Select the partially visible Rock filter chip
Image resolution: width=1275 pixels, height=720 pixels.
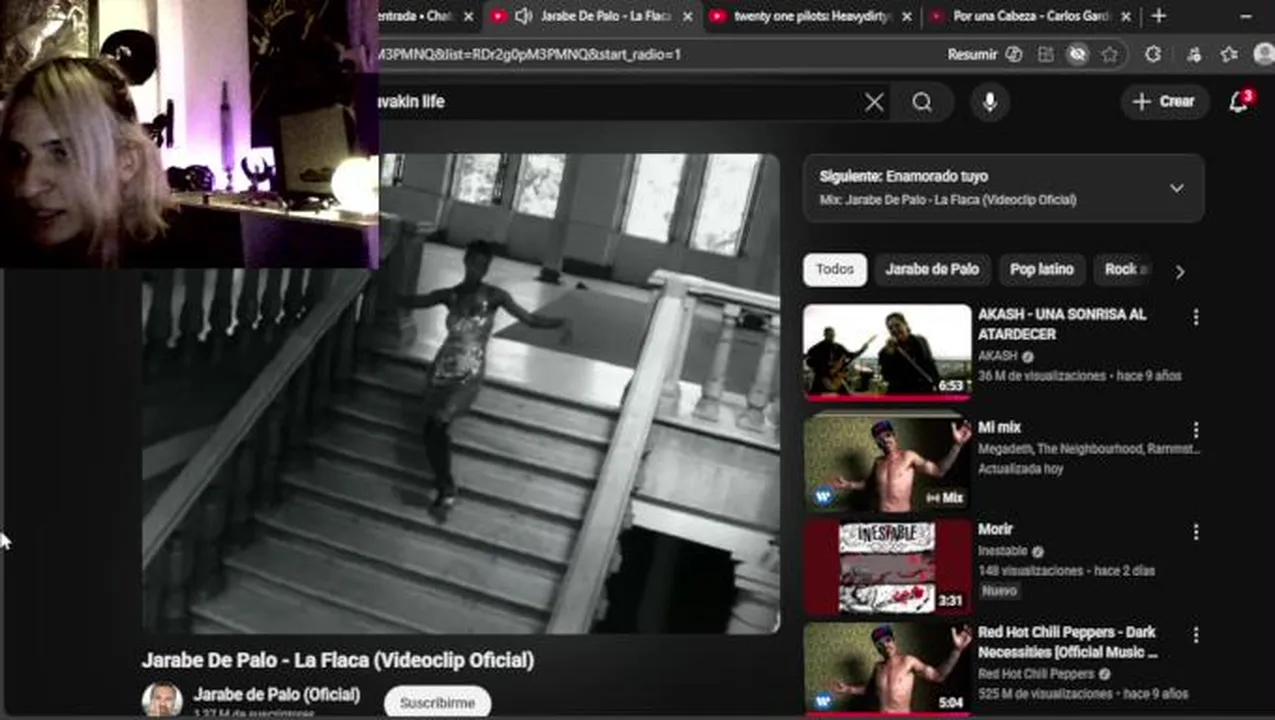1123,270
